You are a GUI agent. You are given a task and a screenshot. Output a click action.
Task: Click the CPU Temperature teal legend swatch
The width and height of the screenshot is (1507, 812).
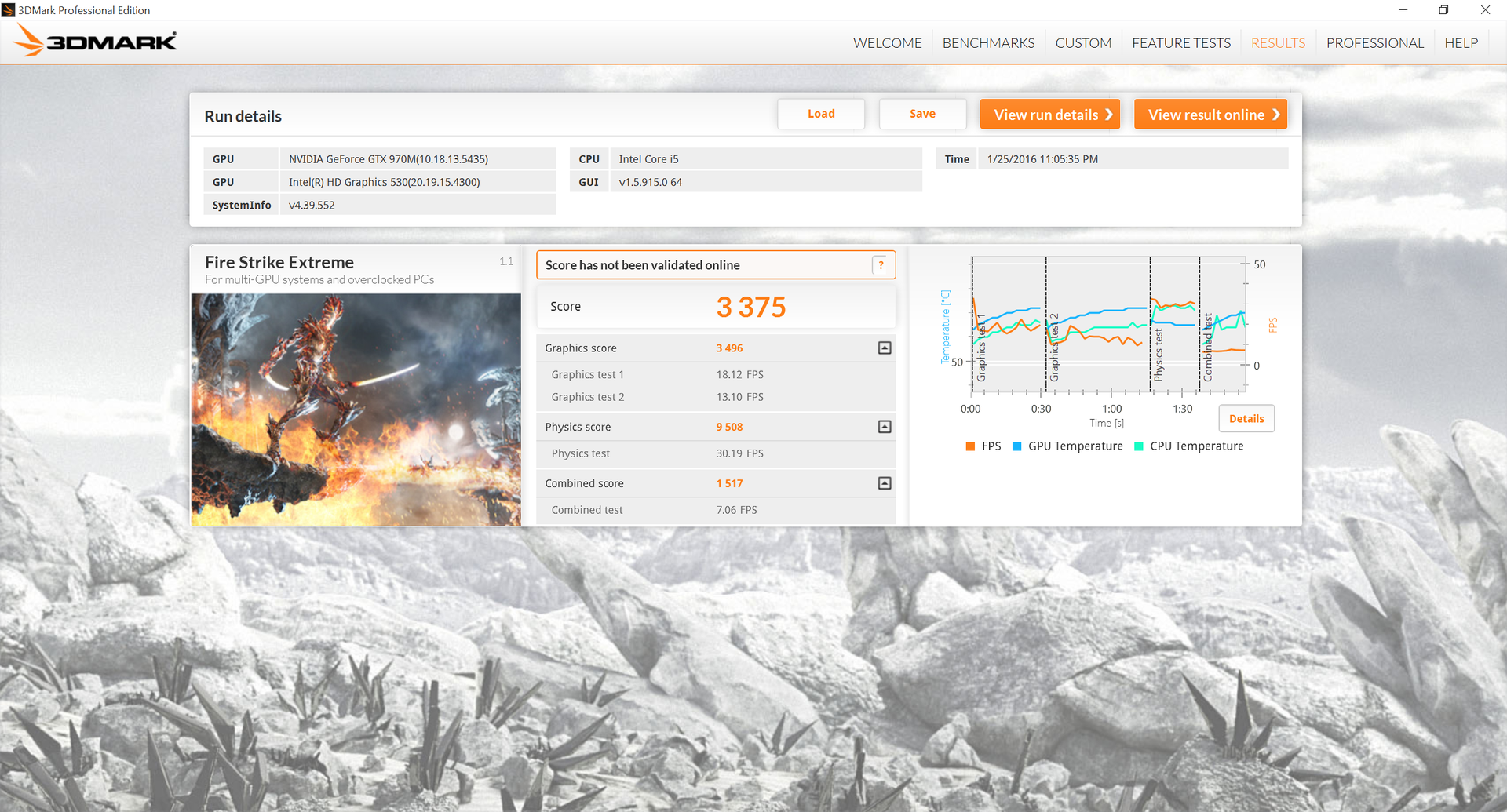[1138, 446]
